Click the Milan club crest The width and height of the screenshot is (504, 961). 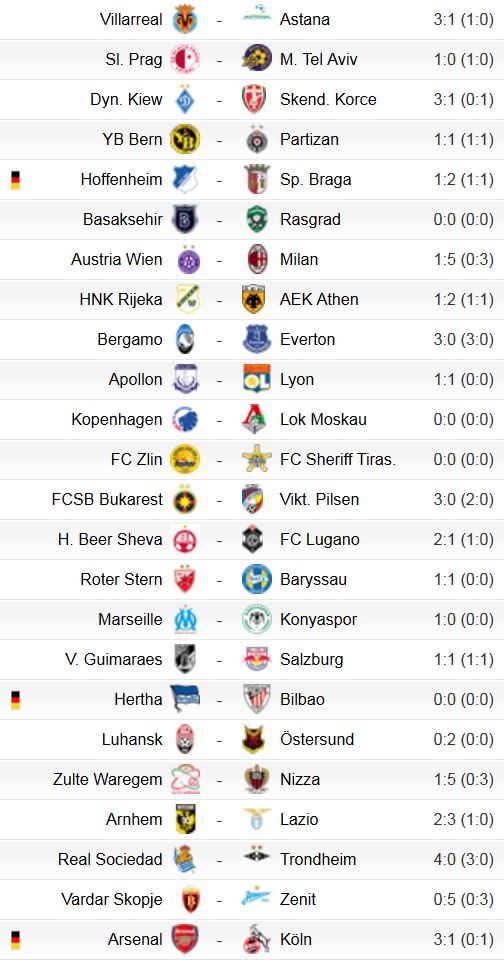coord(258,259)
